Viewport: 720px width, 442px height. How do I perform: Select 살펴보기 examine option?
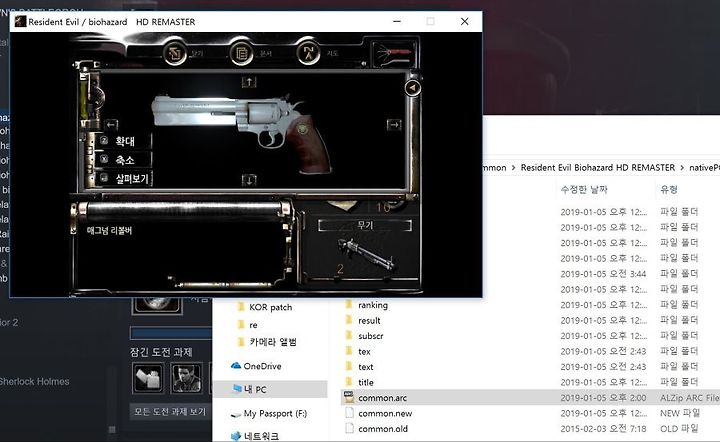pyautogui.click(x=123, y=179)
